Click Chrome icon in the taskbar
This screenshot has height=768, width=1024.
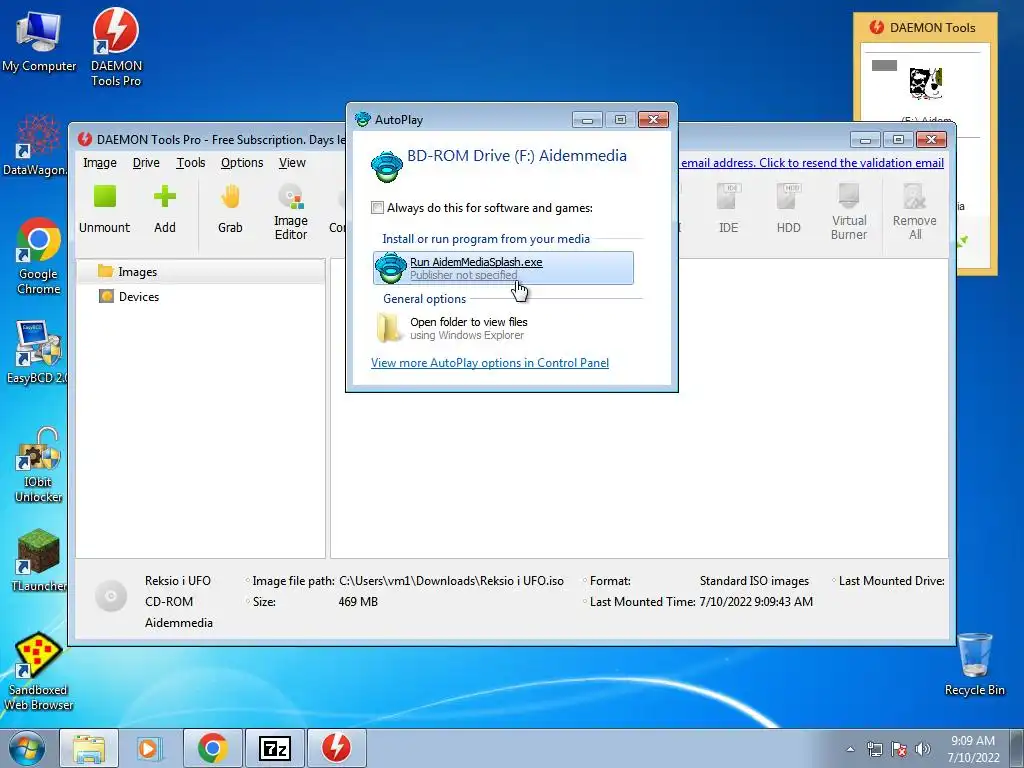[x=212, y=748]
